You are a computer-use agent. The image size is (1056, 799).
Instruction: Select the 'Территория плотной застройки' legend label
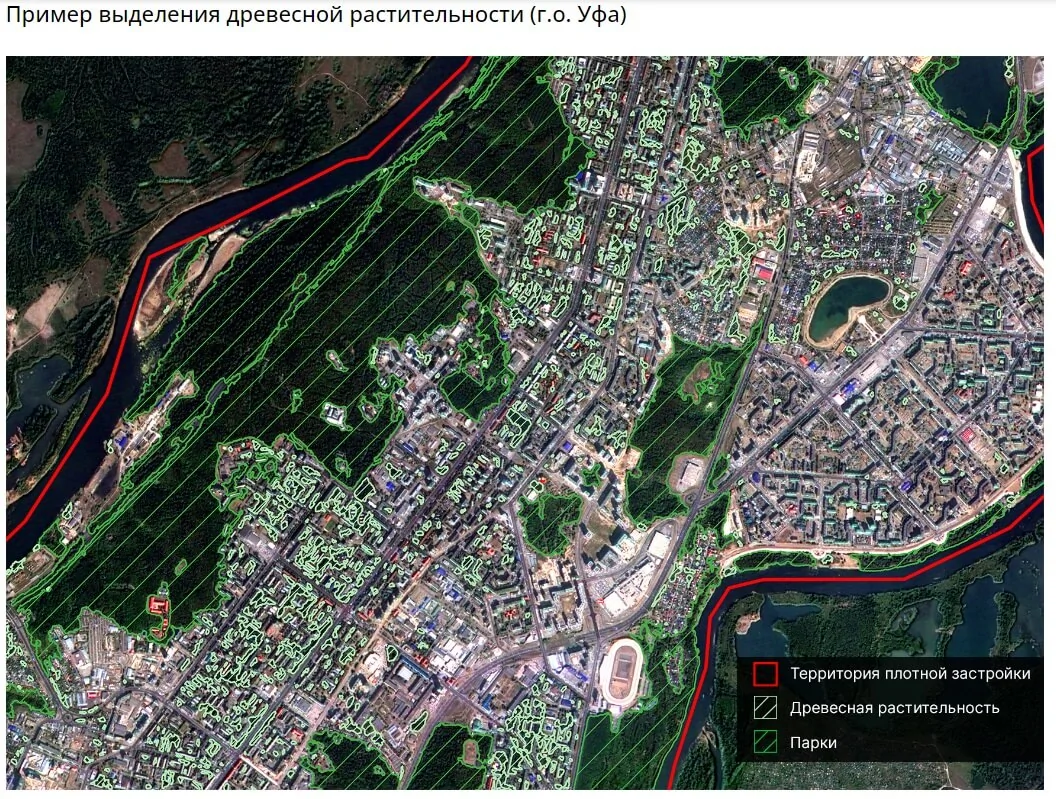pos(910,674)
